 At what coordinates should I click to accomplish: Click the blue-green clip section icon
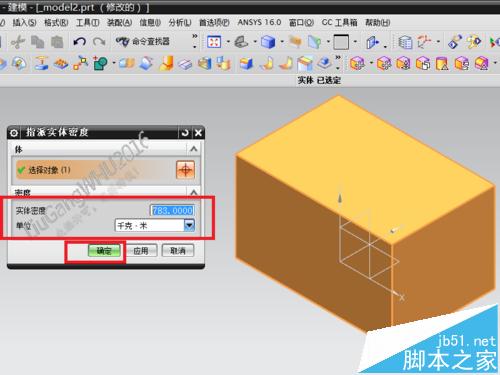(314, 42)
